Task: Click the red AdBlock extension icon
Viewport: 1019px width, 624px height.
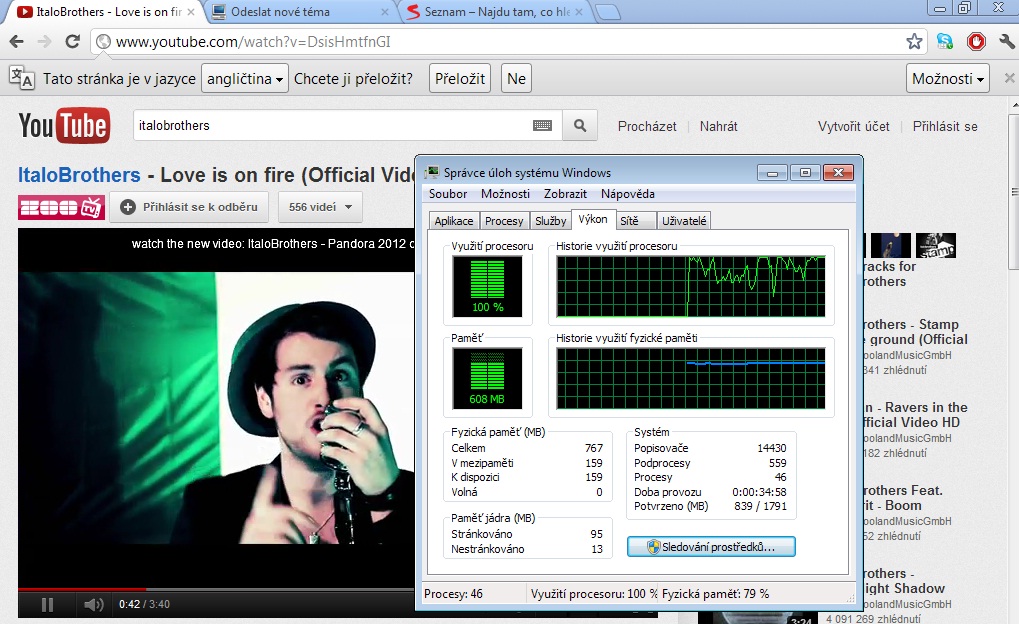Action: 976,42
